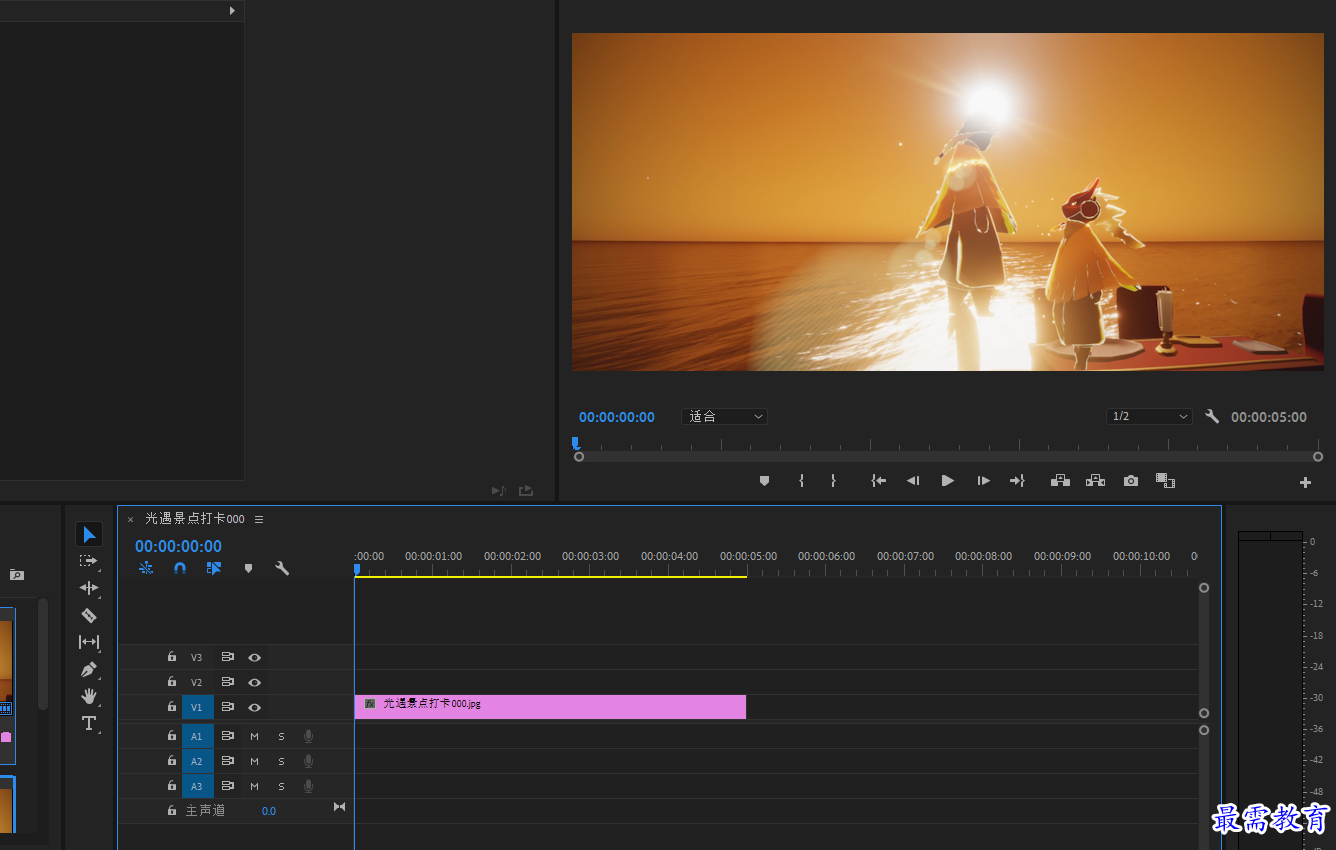
Task: Open timeline display settings wrench
Action: [x=282, y=568]
